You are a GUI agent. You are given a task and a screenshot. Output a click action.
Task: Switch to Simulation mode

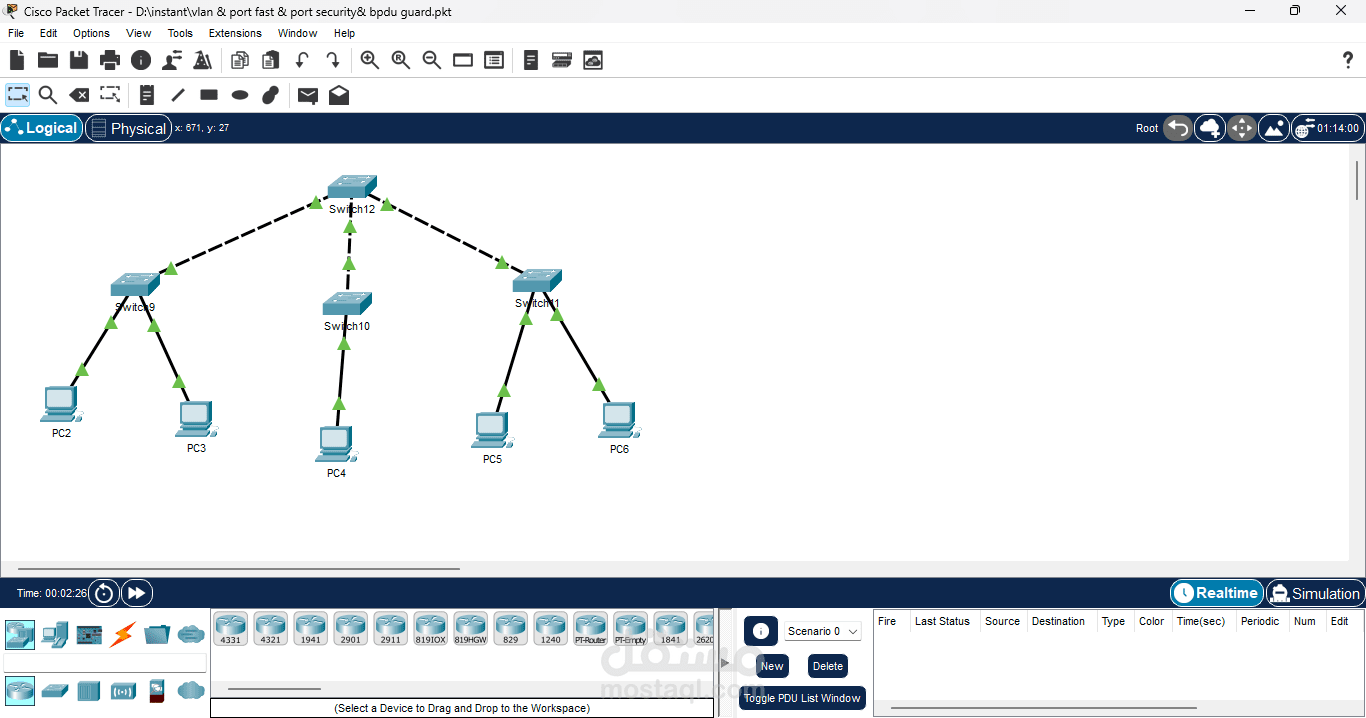(x=1315, y=593)
